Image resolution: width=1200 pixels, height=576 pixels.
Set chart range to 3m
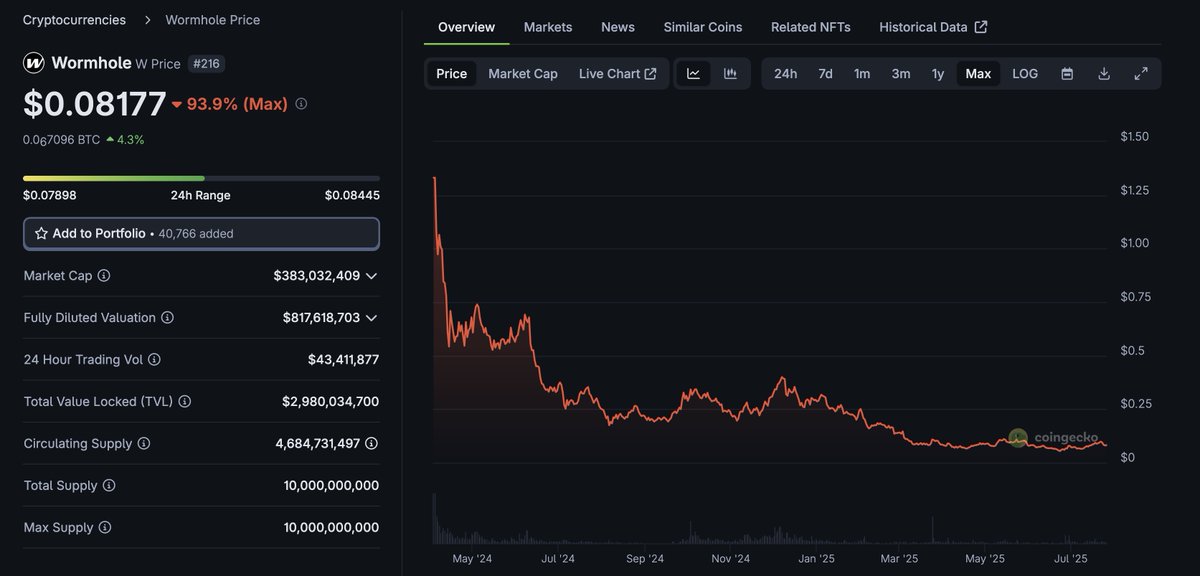901,73
